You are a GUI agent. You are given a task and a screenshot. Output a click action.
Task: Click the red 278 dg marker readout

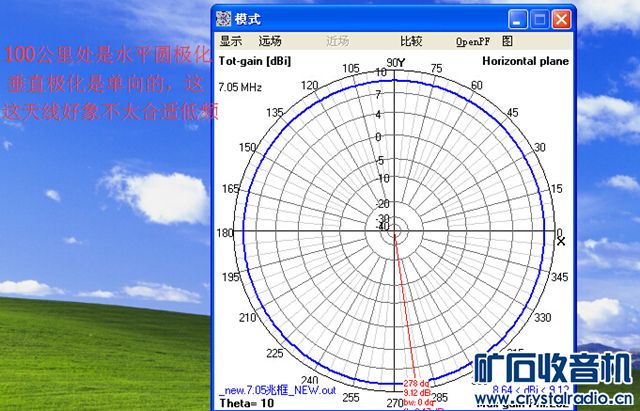pyautogui.click(x=416, y=383)
